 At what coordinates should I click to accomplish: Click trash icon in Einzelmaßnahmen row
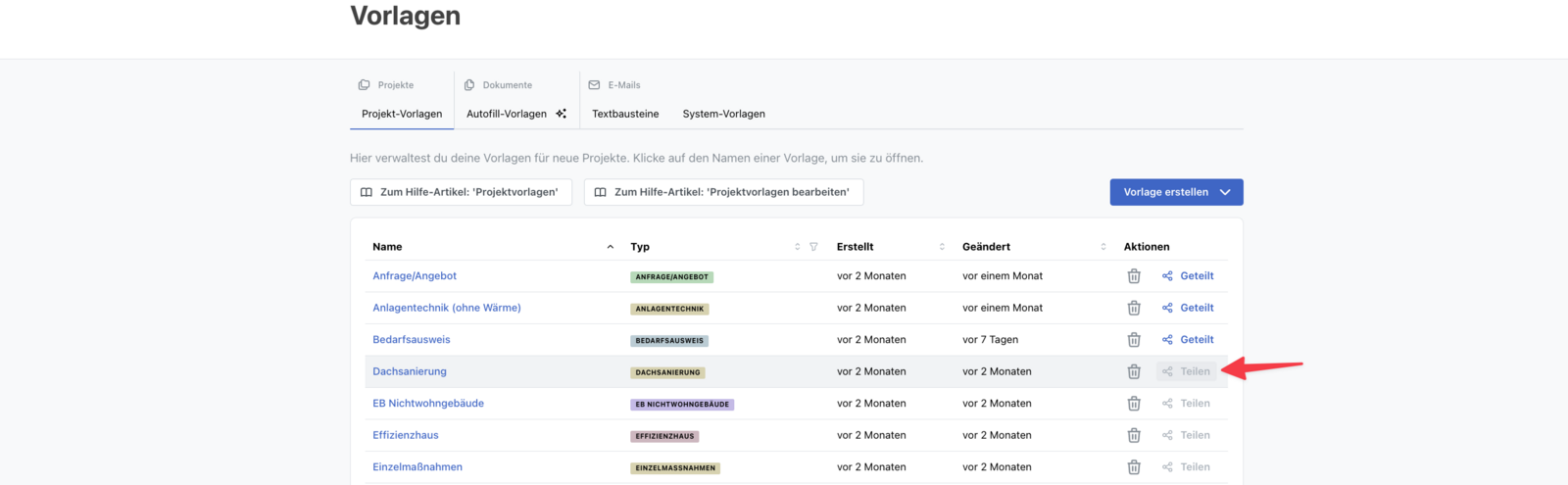click(1134, 467)
